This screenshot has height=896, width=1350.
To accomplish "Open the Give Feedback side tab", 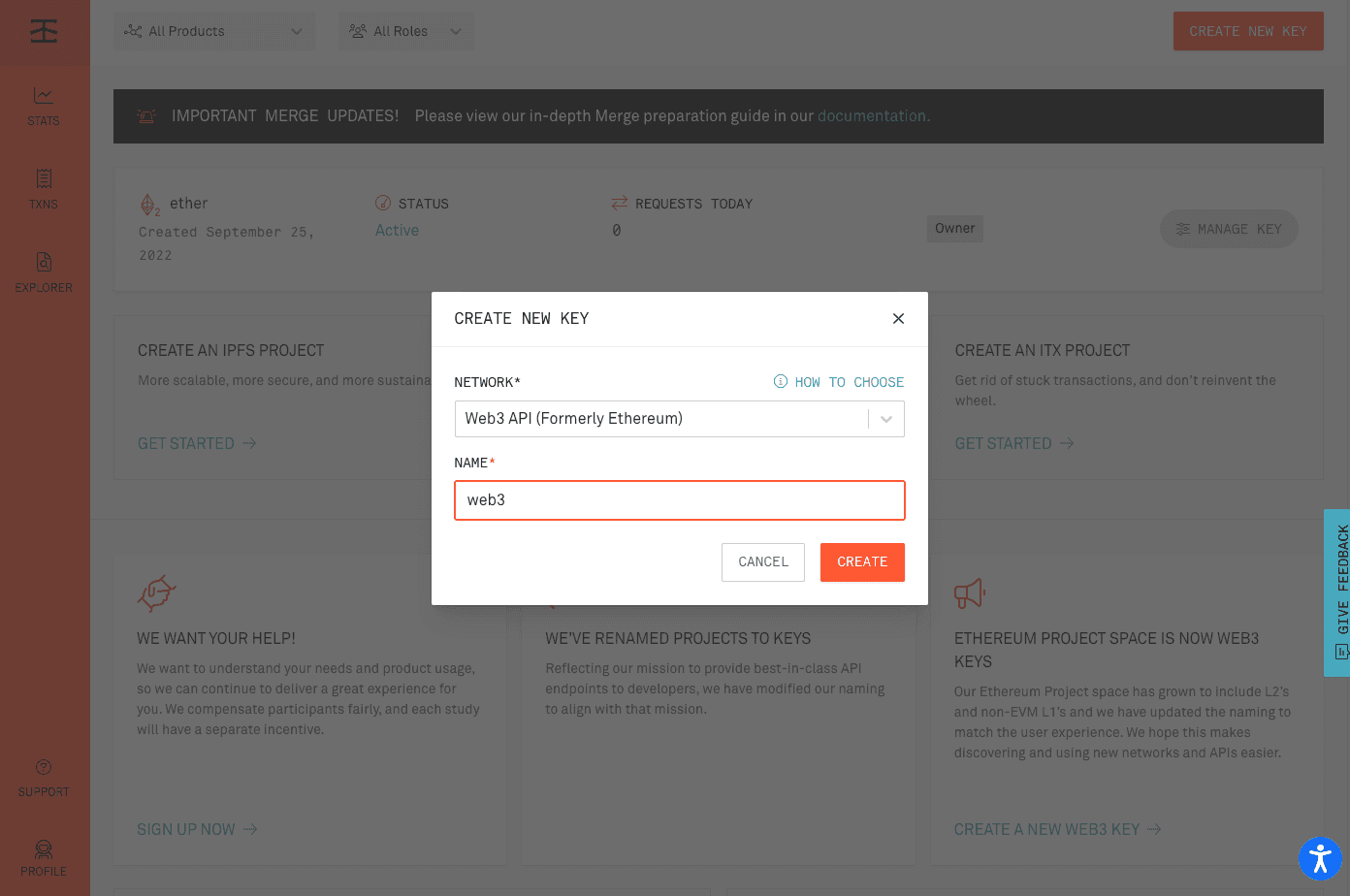I will coord(1337,592).
